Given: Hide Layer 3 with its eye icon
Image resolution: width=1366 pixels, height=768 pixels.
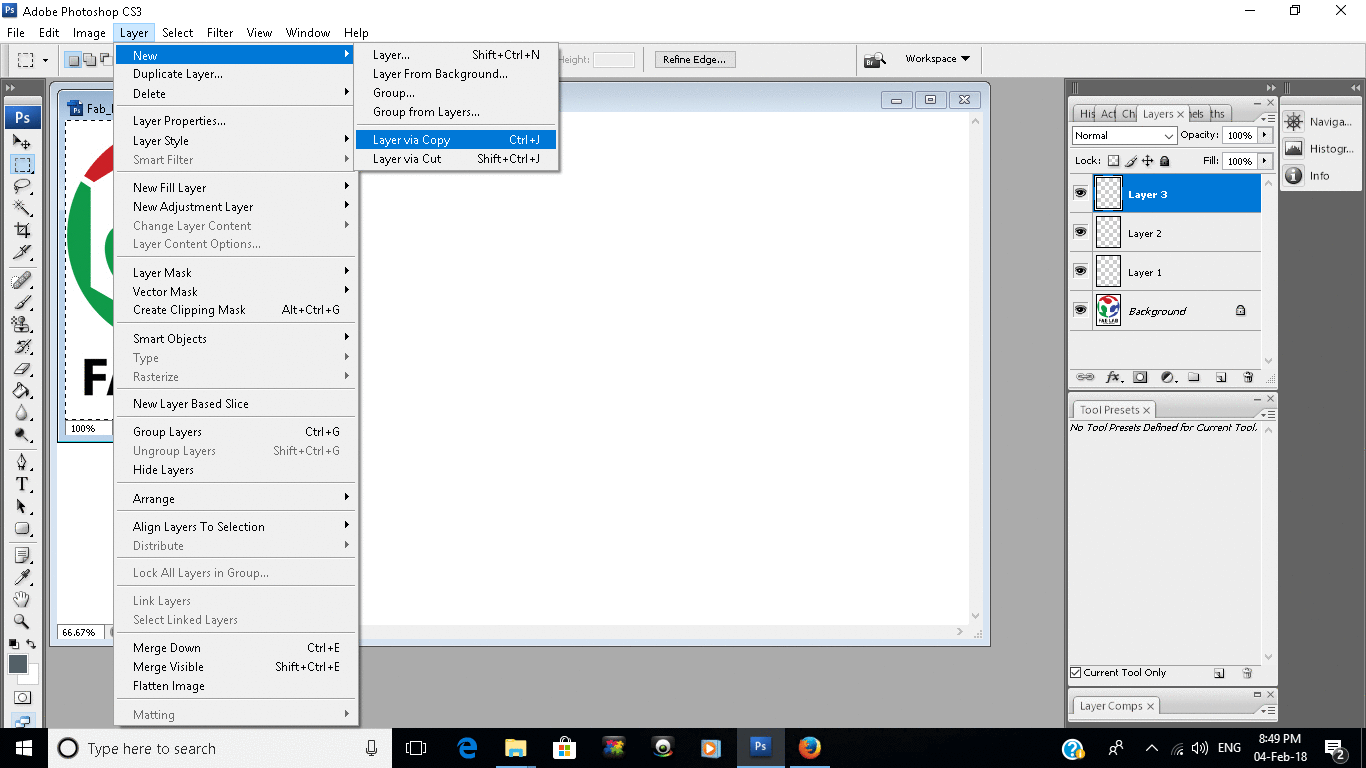Looking at the screenshot, I should 1080,193.
